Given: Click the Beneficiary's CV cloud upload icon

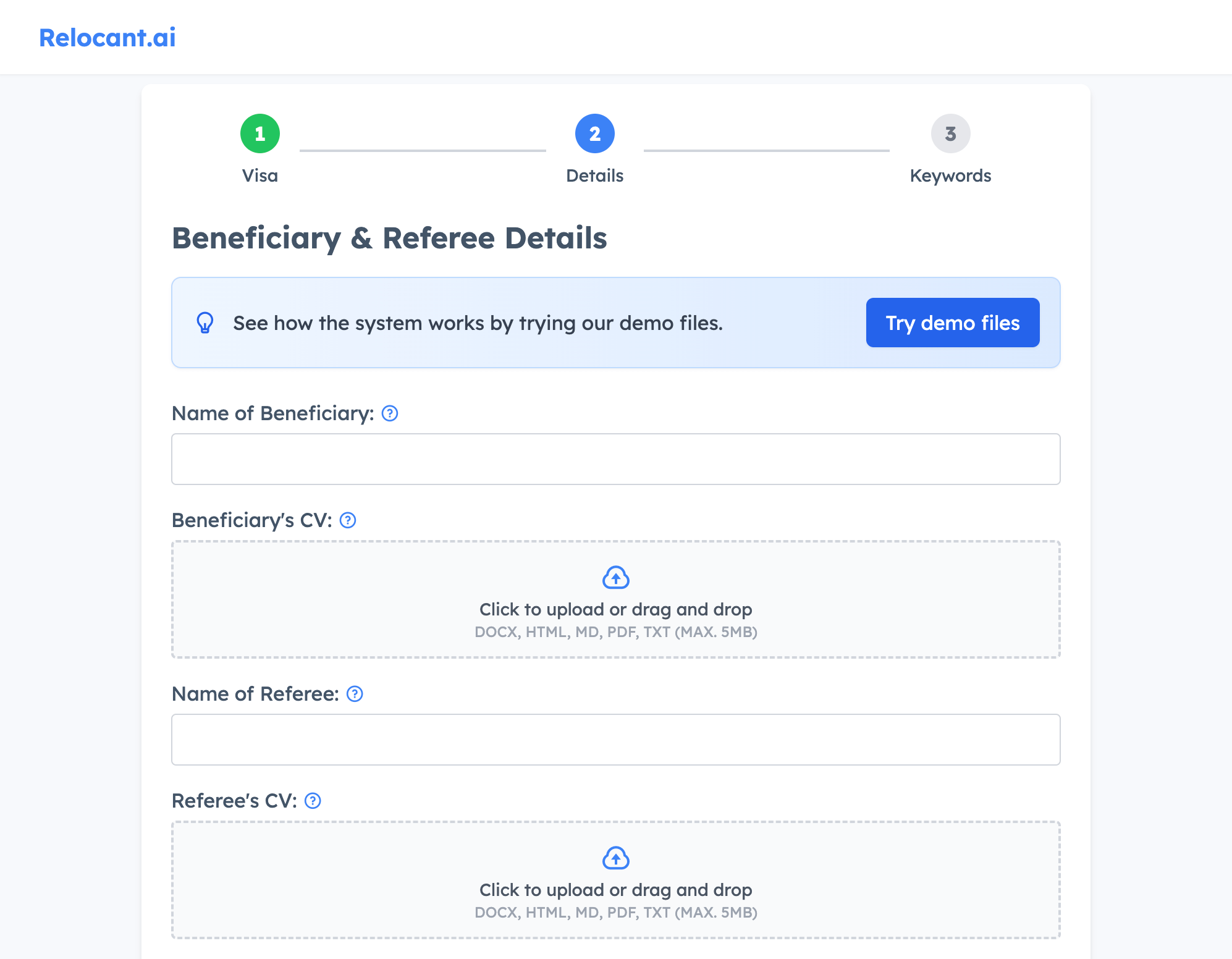Looking at the screenshot, I should [x=616, y=578].
